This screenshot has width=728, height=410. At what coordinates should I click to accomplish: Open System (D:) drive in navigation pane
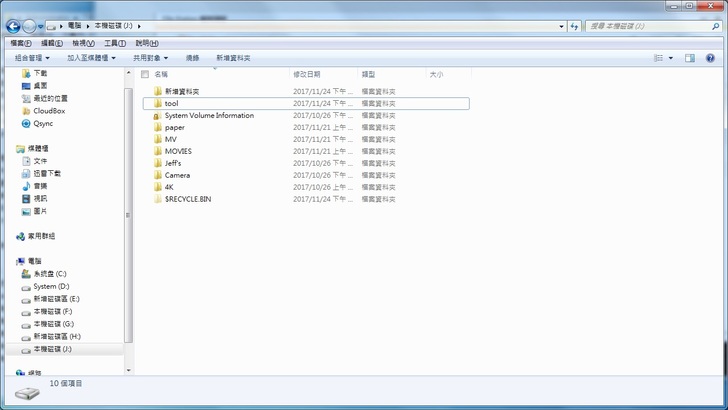point(51,286)
